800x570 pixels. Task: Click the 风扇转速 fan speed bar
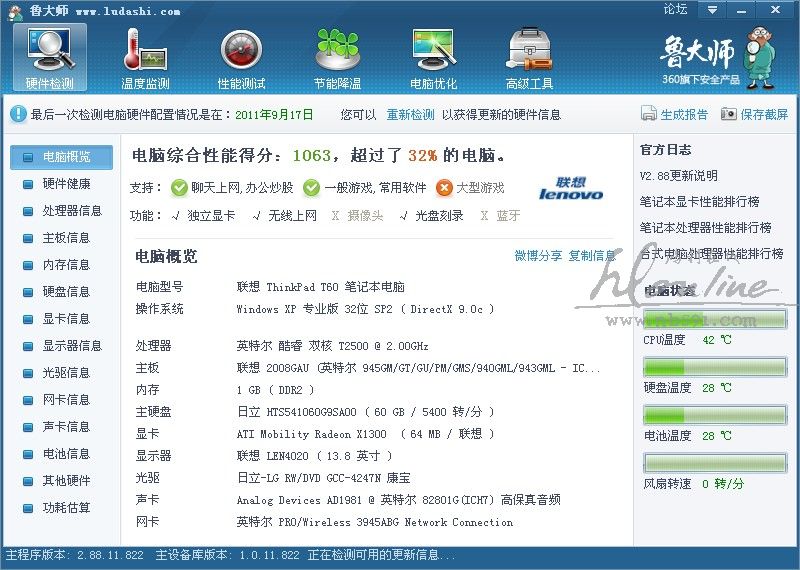pos(715,463)
